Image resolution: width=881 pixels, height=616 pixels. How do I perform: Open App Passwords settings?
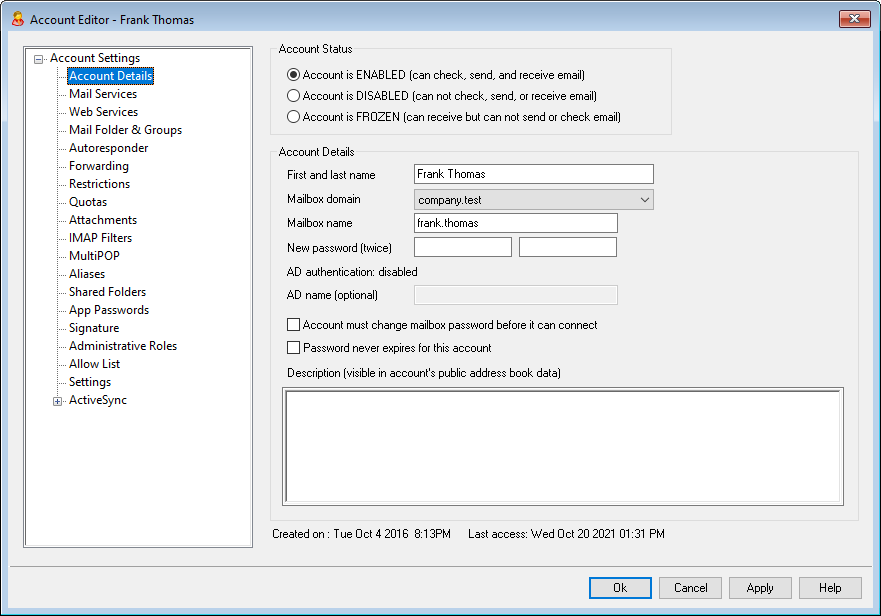coord(108,310)
